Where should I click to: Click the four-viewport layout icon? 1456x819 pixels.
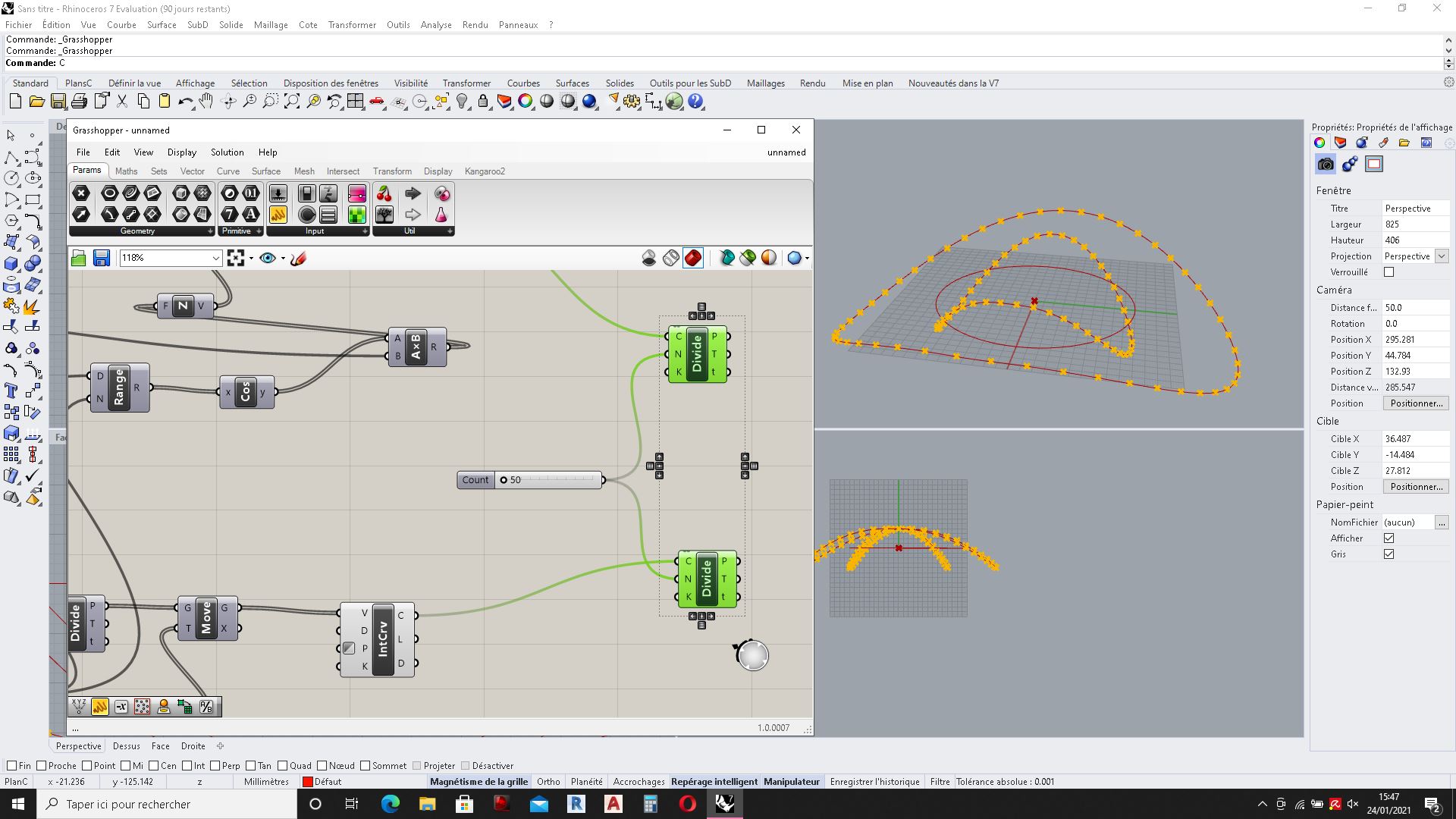coord(355,101)
